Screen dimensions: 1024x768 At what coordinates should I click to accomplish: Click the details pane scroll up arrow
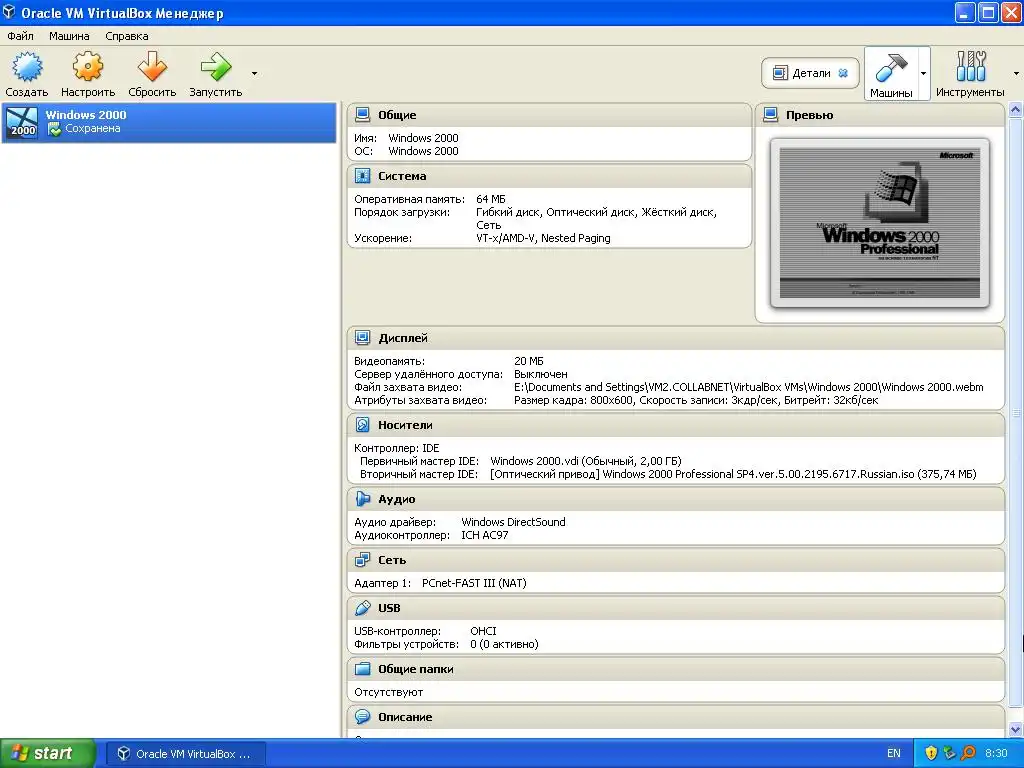[1016, 110]
